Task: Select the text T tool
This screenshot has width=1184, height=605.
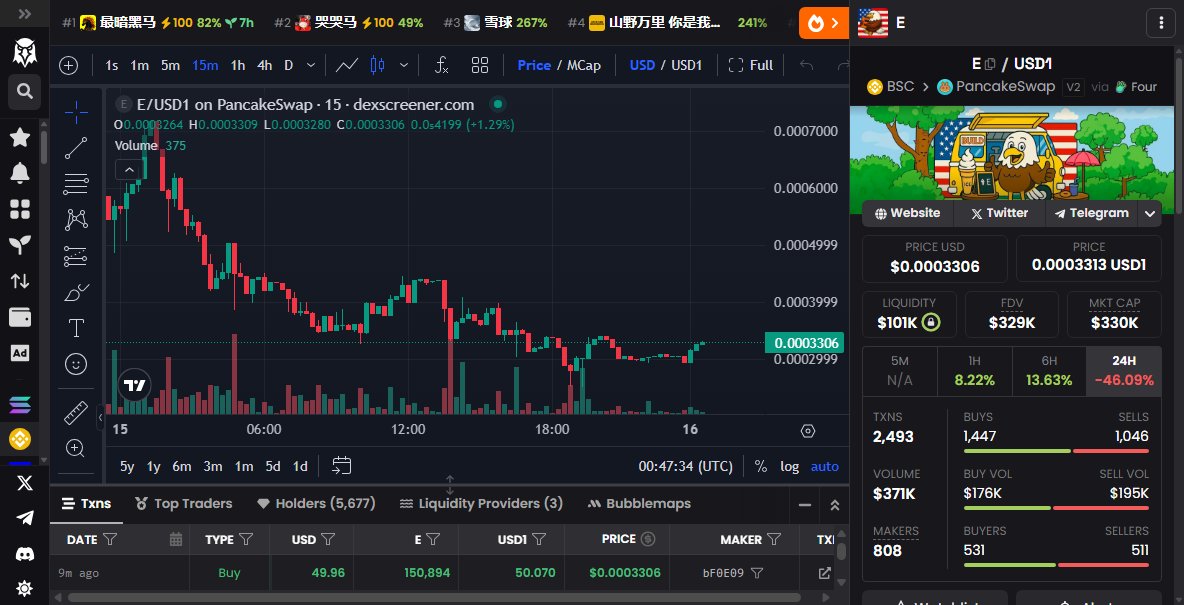Action: [76, 328]
